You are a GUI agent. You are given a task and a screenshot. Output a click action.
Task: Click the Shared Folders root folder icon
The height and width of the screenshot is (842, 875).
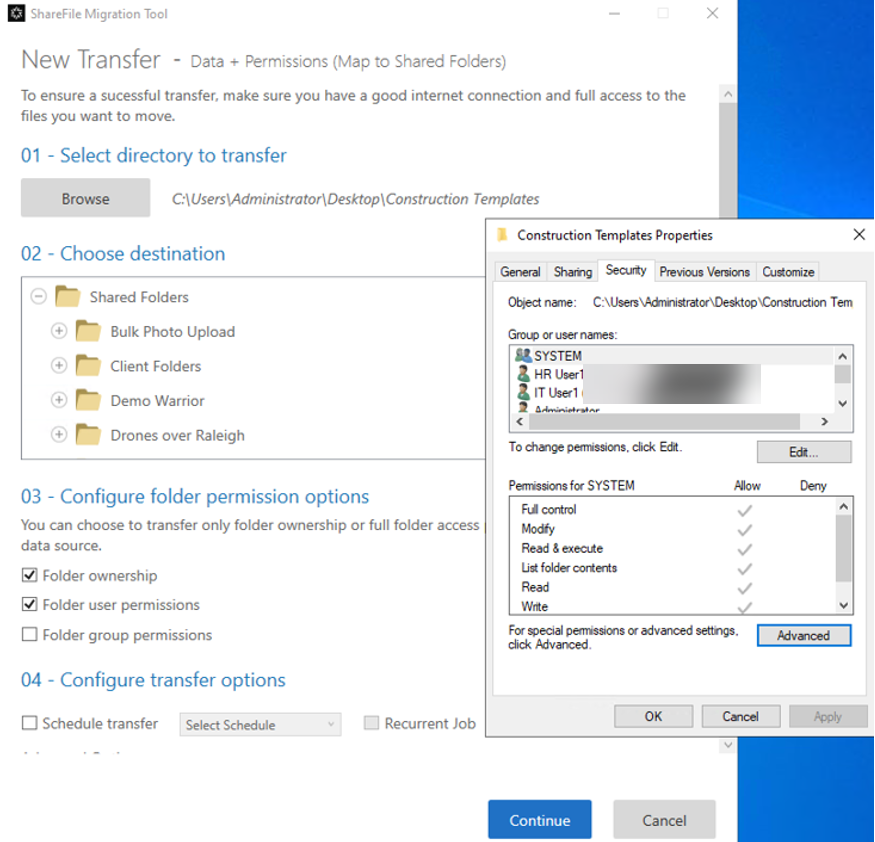point(67,297)
